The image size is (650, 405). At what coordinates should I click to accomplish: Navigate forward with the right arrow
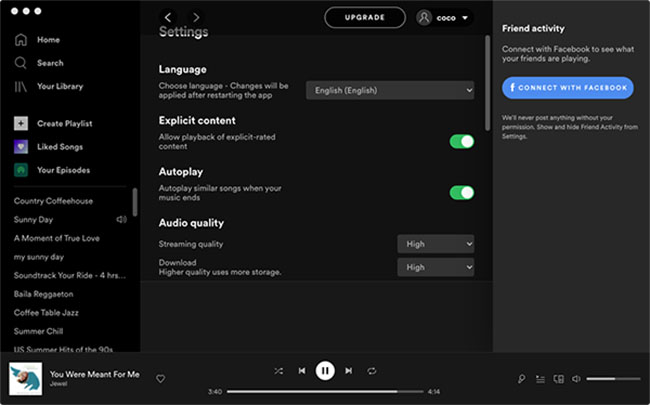point(196,17)
